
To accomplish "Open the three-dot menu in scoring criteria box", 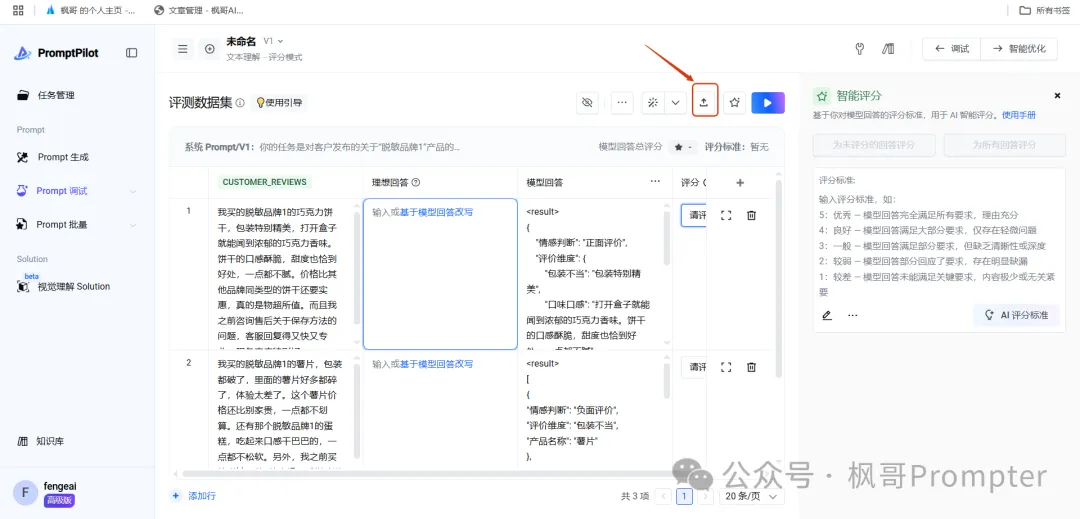I will tap(853, 315).
